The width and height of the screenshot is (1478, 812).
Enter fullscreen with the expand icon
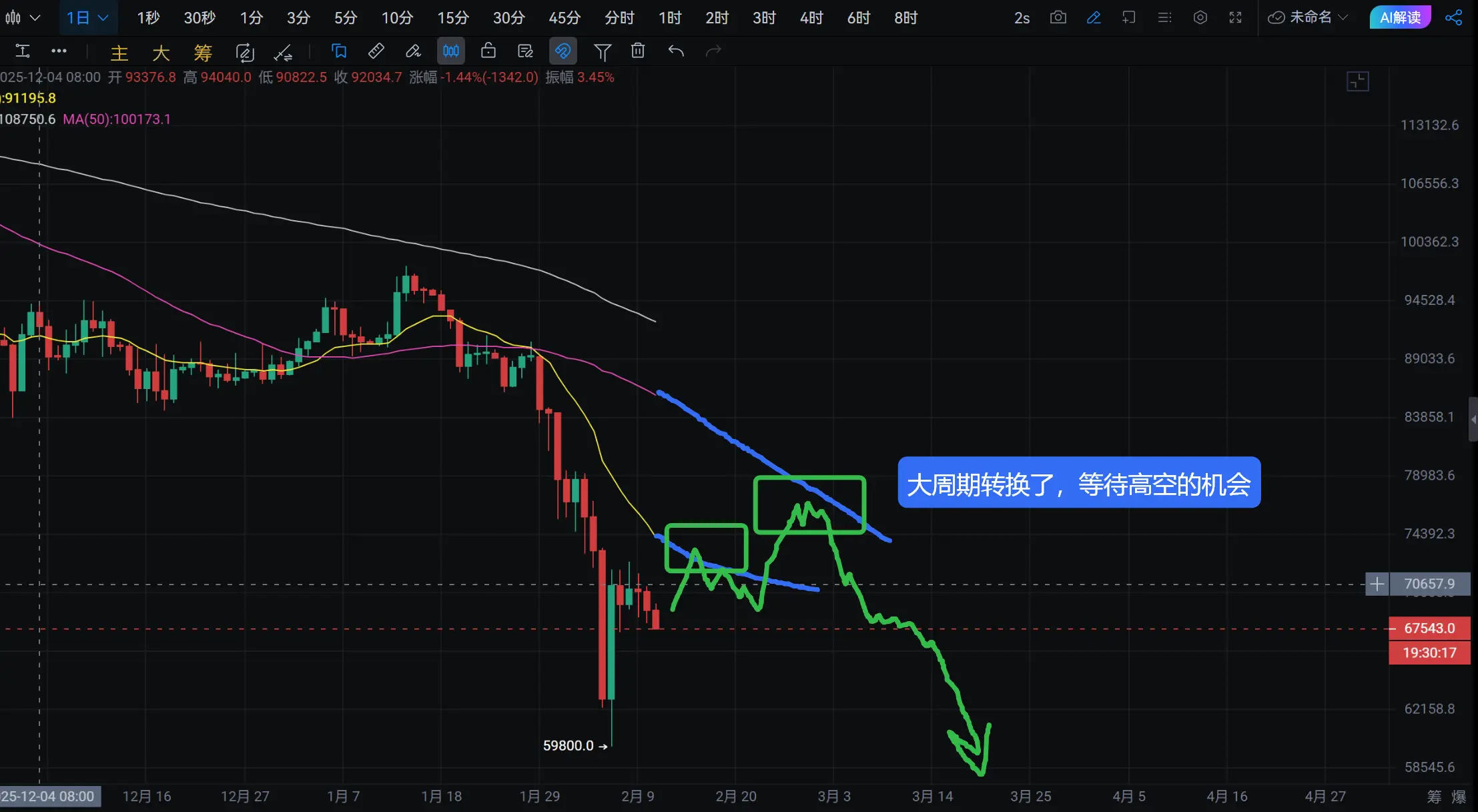click(1235, 18)
